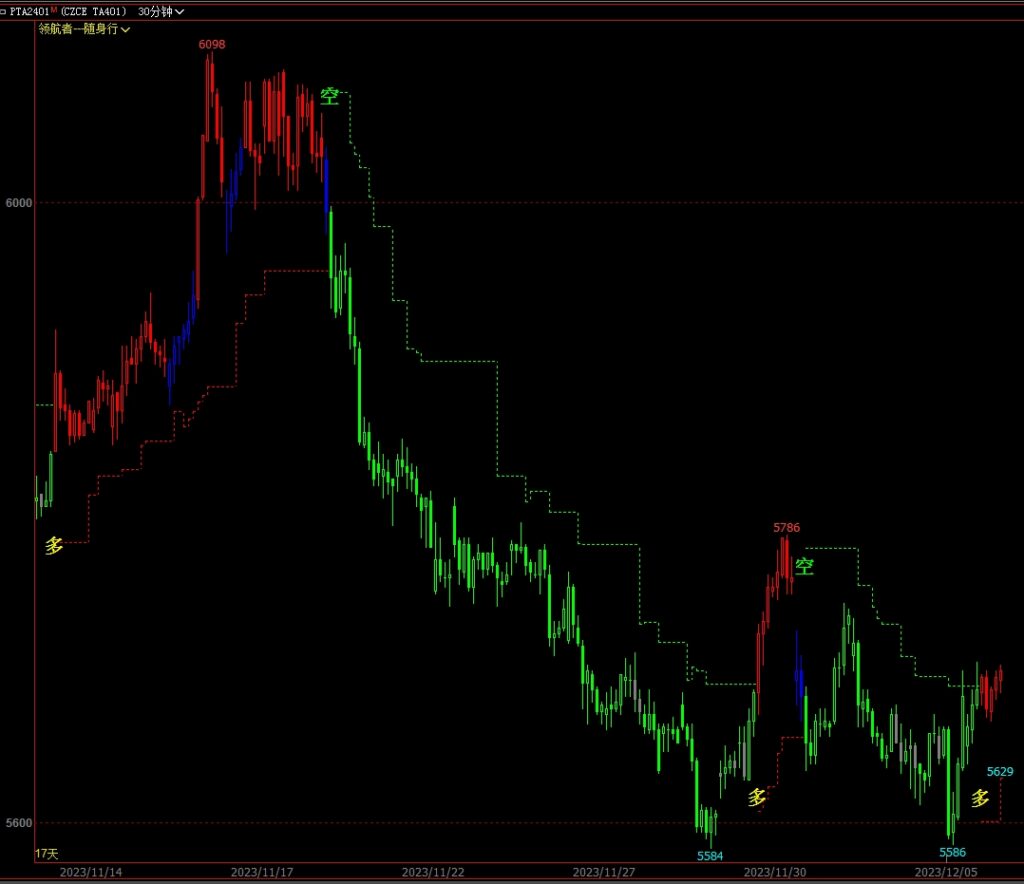Click the 5586 low price label
Viewport: 1024px width, 884px height.
pos(953,852)
